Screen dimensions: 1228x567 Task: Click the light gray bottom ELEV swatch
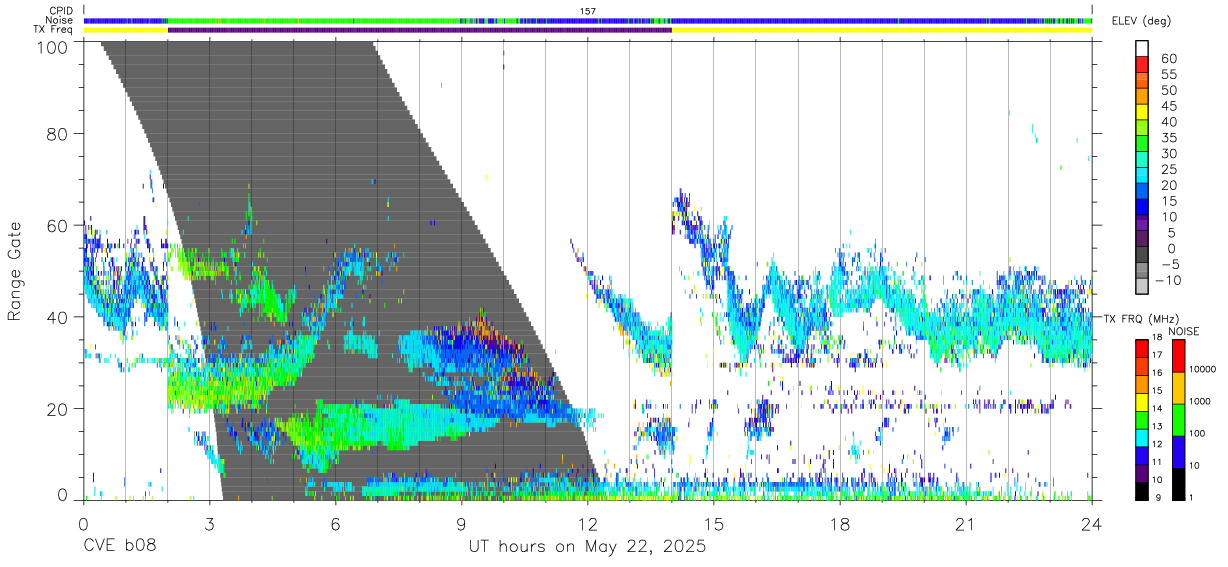coord(1141,287)
